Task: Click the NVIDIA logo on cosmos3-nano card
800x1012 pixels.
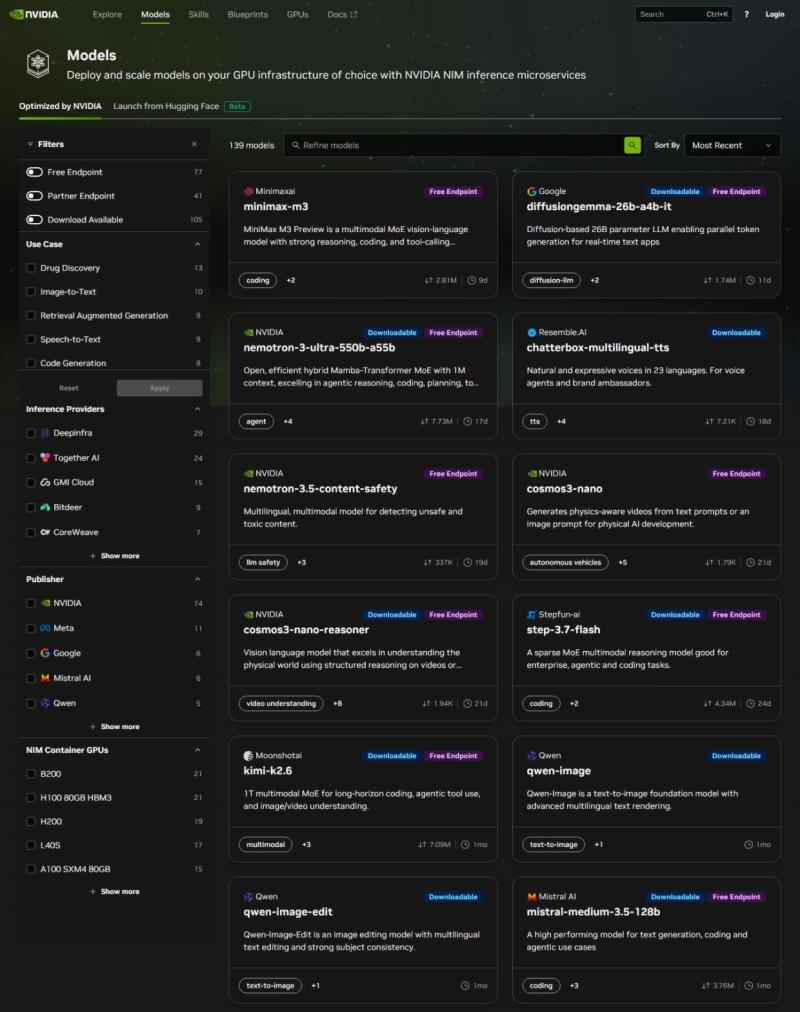Action: [532, 474]
